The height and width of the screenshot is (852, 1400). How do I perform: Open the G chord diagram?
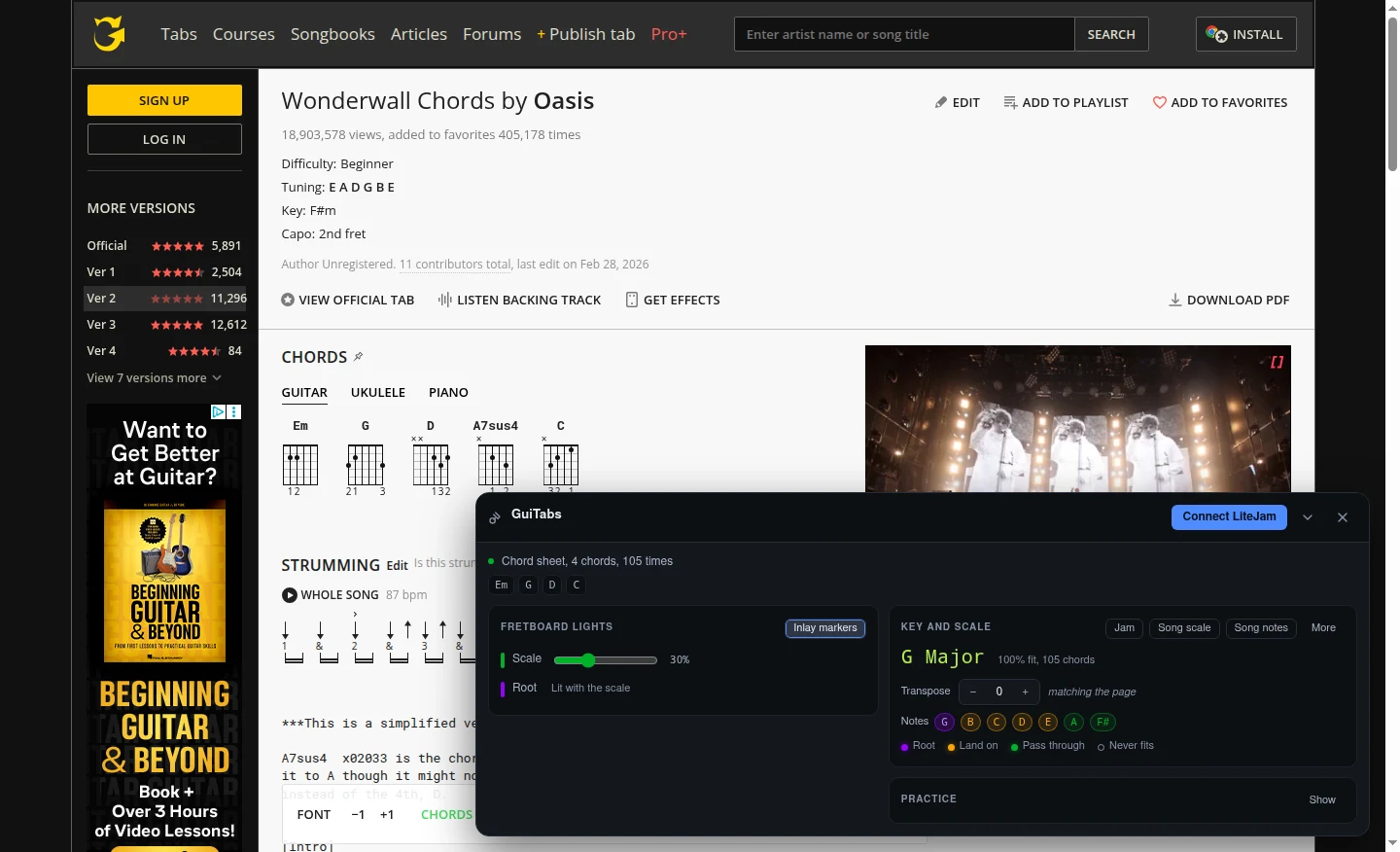(366, 459)
